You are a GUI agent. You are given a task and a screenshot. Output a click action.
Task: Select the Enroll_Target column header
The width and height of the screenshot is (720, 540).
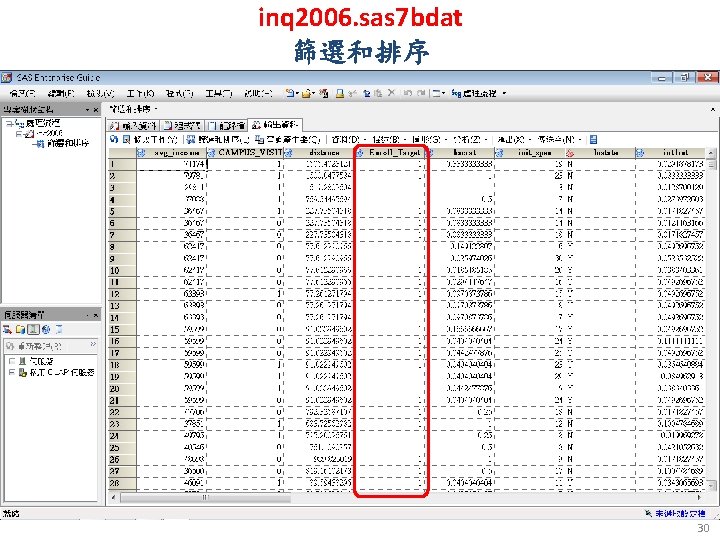click(x=394, y=152)
